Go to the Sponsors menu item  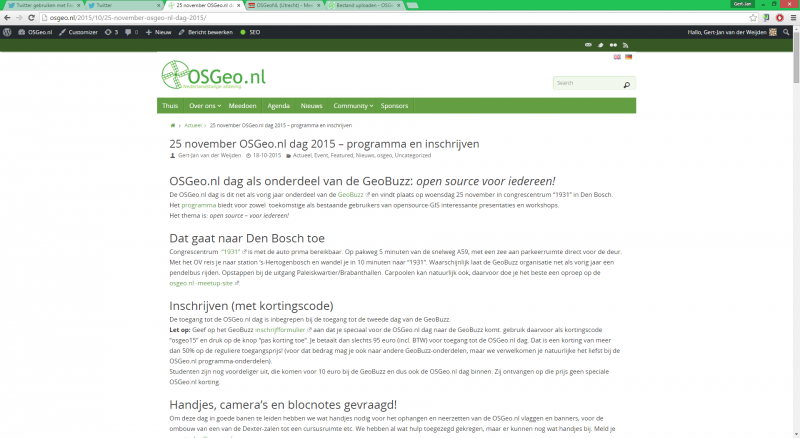pos(394,105)
